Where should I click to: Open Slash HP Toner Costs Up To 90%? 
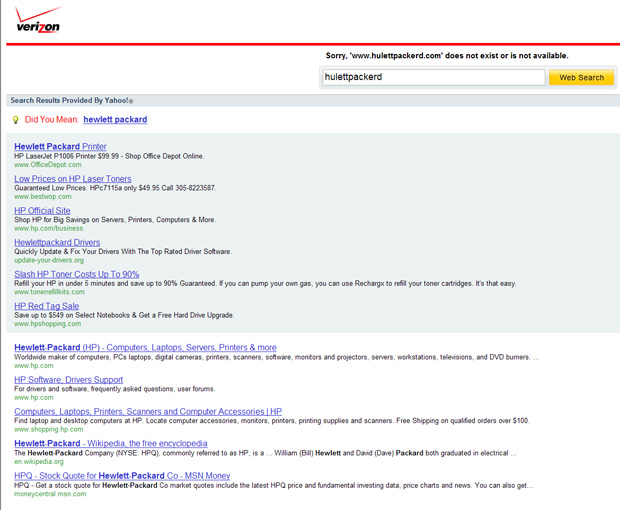point(77,274)
